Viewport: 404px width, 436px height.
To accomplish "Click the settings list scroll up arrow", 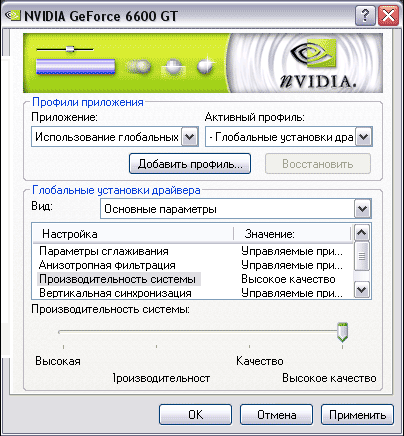I will pos(362,233).
